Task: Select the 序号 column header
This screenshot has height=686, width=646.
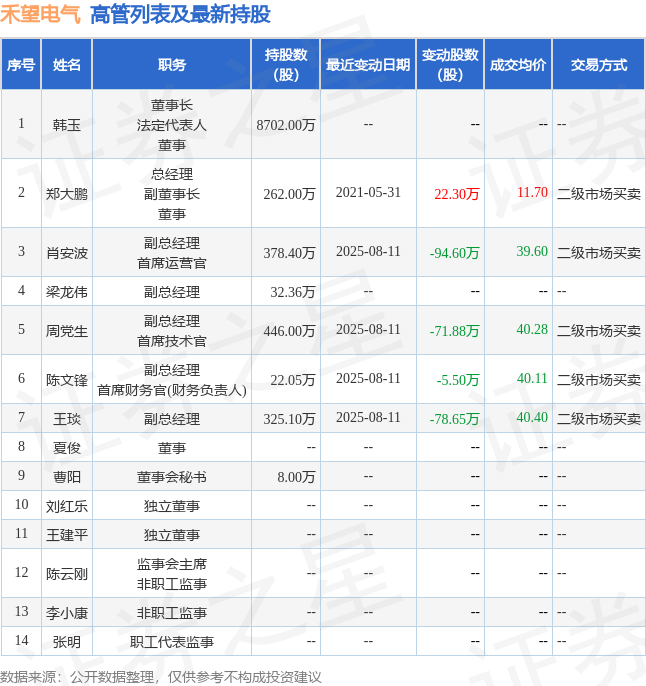Action: point(21,65)
